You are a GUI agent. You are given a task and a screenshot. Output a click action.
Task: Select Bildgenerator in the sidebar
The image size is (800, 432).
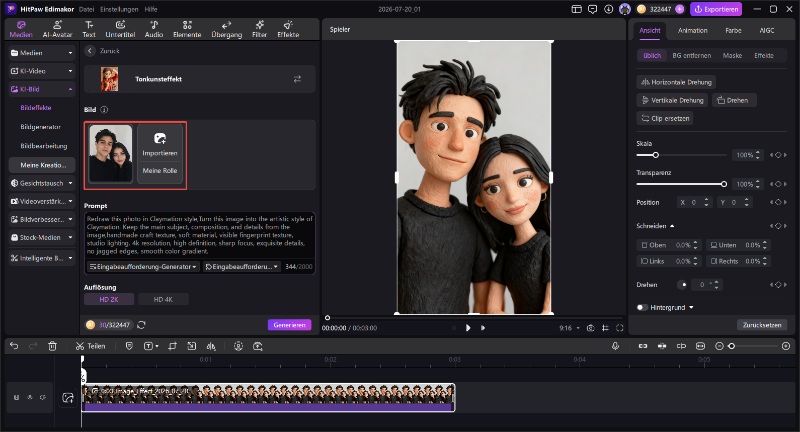pos(40,126)
